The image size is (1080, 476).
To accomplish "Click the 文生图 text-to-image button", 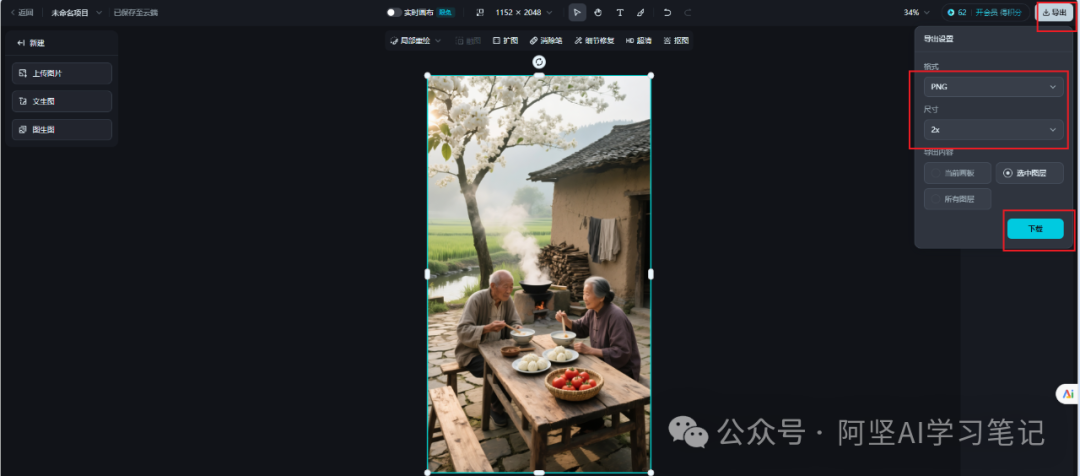I will pyautogui.click(x=62, y=101).
